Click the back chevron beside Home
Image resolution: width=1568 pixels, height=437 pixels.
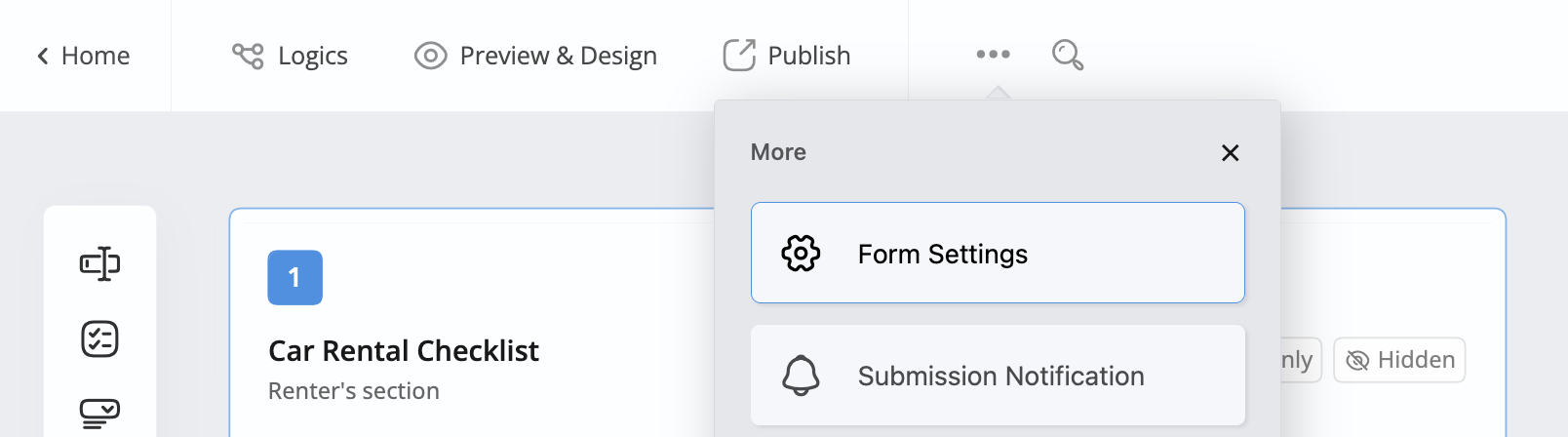(43, 57)
